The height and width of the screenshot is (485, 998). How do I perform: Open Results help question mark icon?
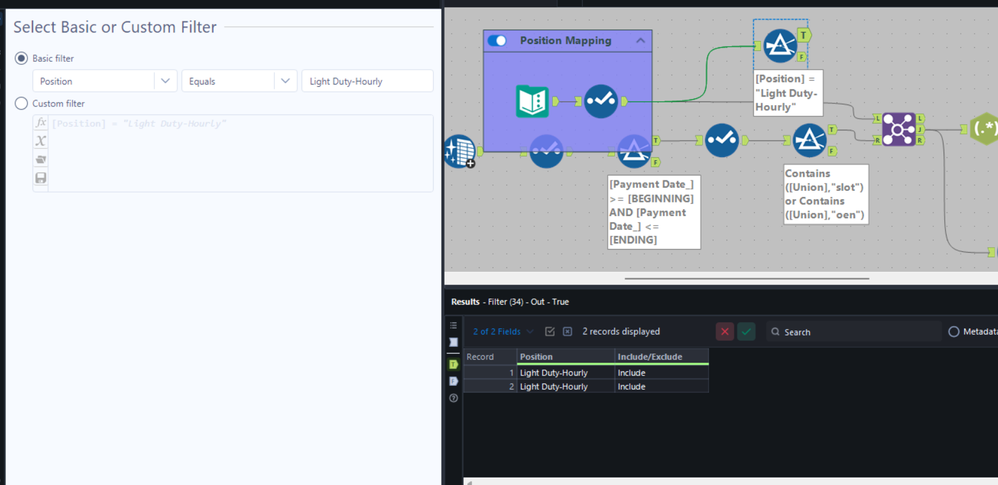click(x=453, y=398)
